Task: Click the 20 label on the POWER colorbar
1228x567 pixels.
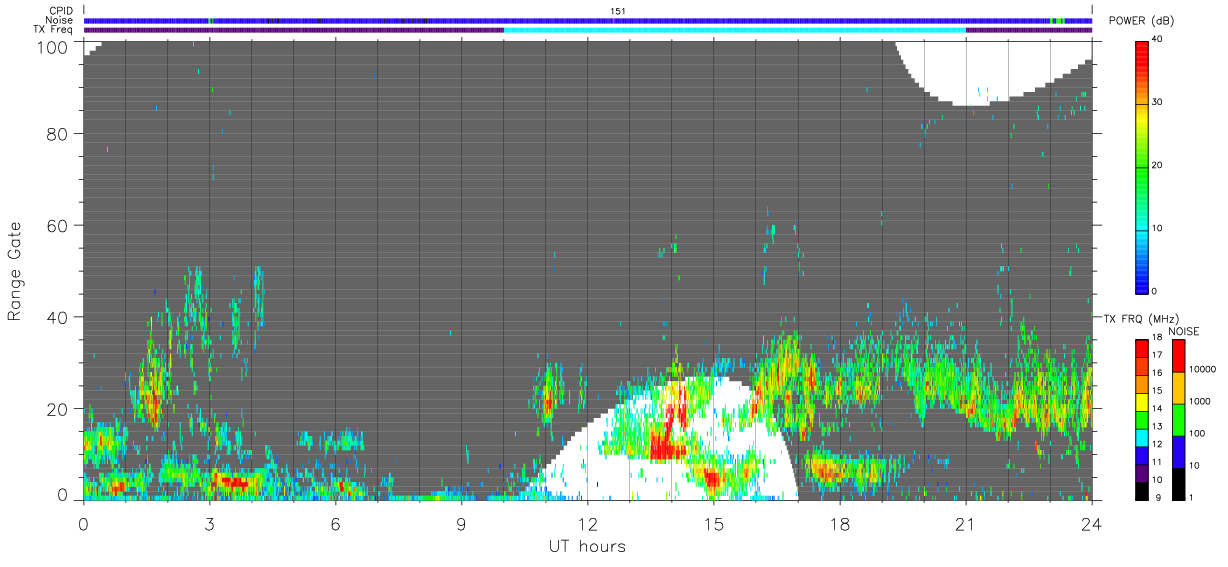Action: coord(1158,165)
